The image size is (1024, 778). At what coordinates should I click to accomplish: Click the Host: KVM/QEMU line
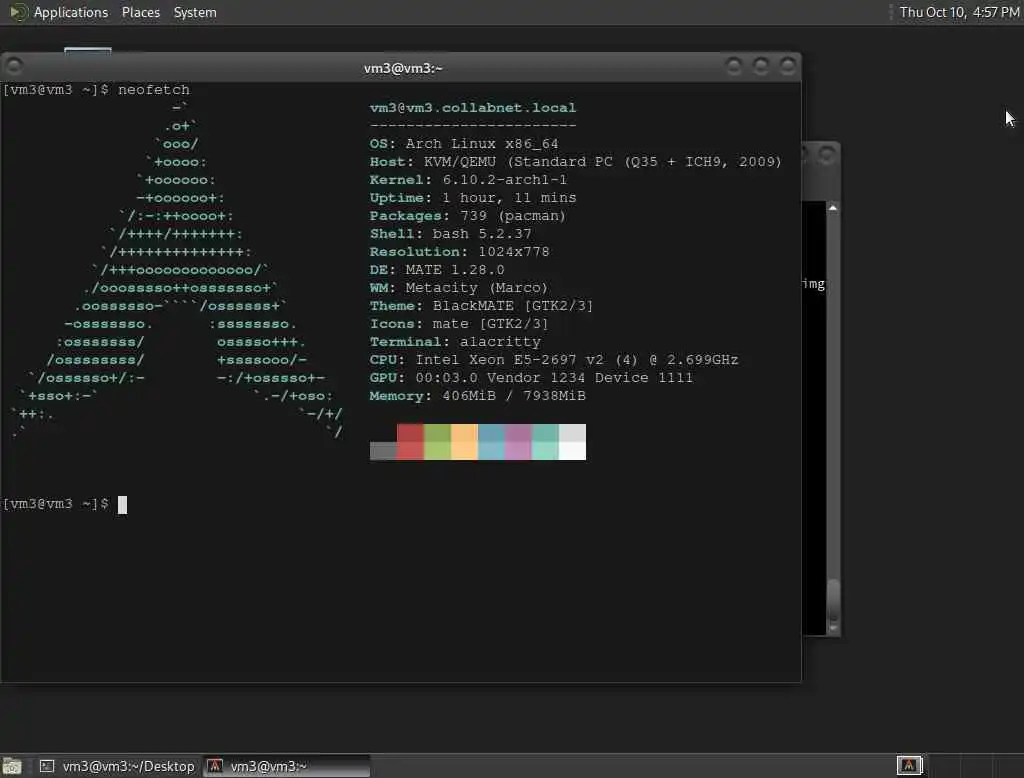575,162
